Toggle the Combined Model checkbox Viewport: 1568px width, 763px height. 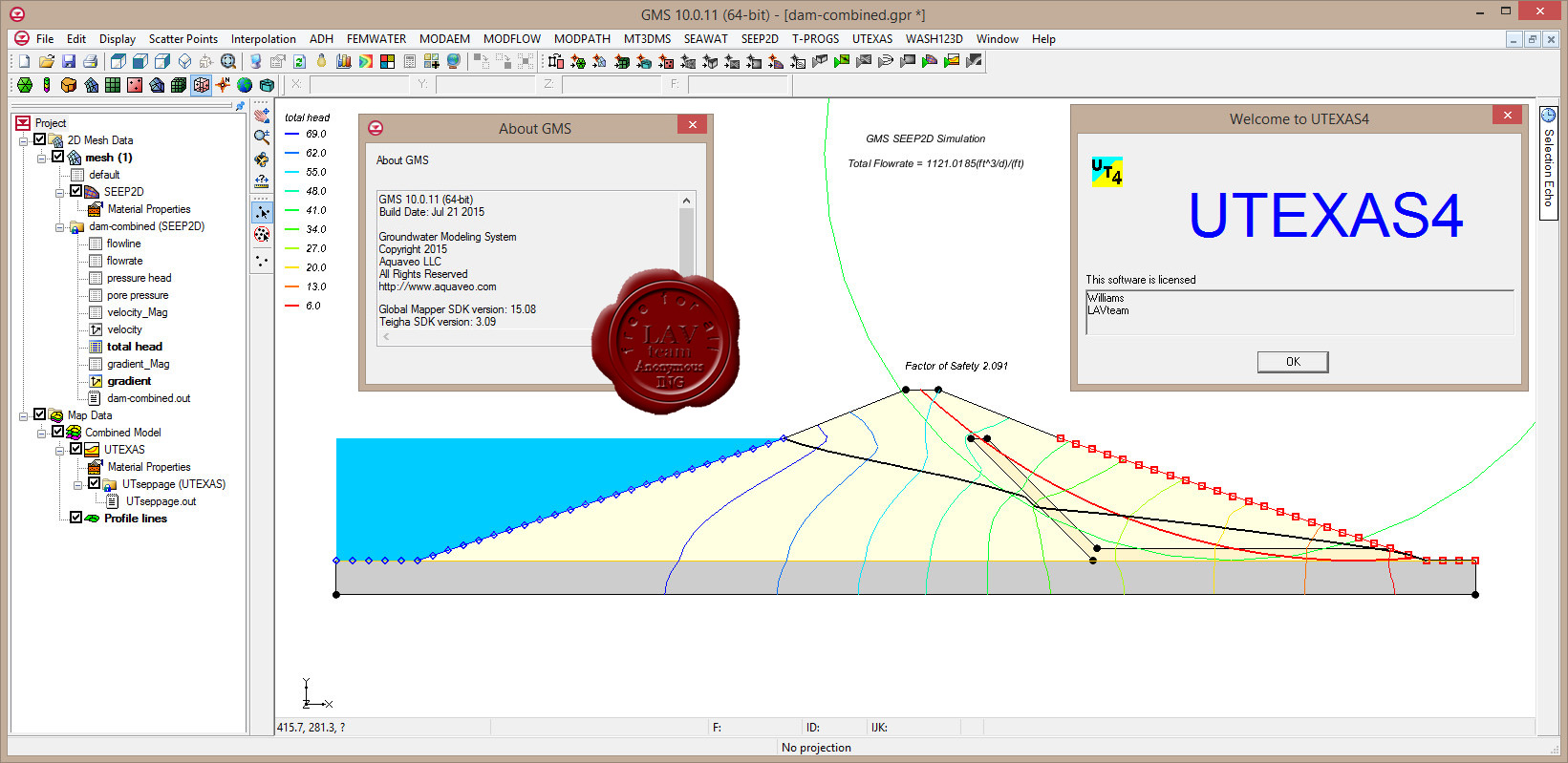point(57,432)
